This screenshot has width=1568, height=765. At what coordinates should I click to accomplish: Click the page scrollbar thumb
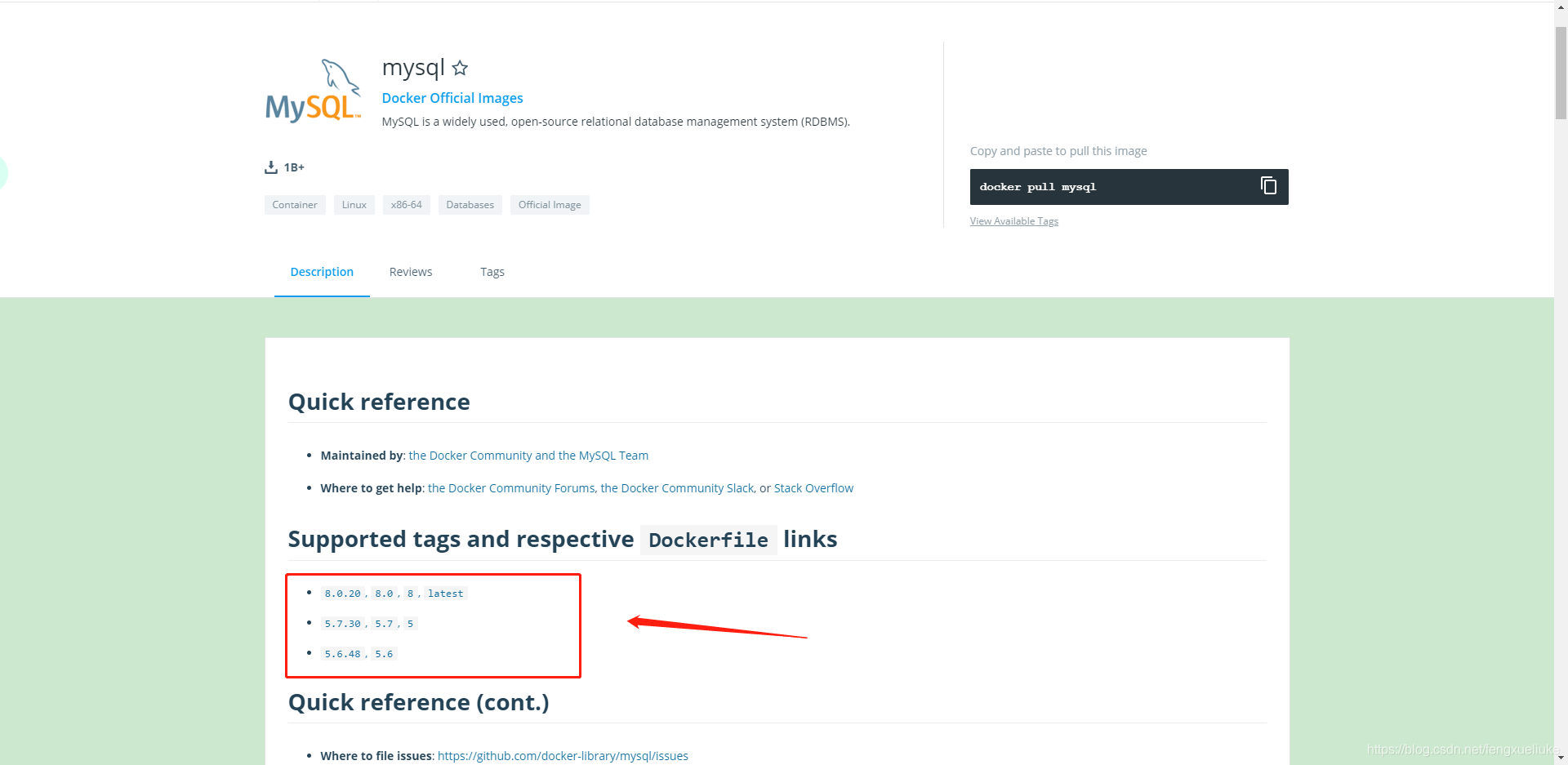[1561, 73]
